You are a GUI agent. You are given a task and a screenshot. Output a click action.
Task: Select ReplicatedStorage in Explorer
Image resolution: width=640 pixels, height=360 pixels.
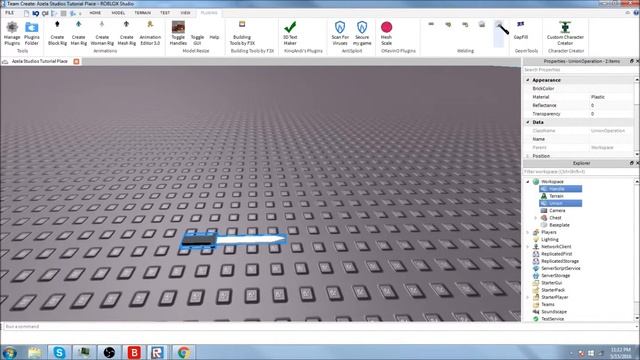[560, 261]
